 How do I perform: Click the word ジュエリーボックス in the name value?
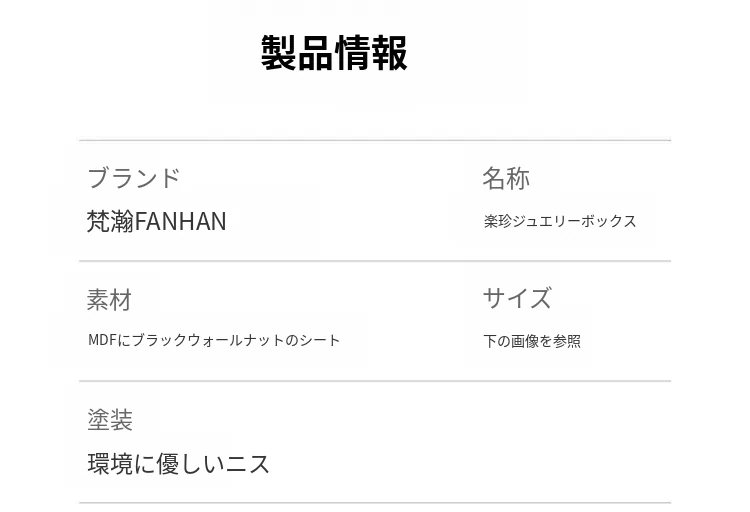coord(574,221)
